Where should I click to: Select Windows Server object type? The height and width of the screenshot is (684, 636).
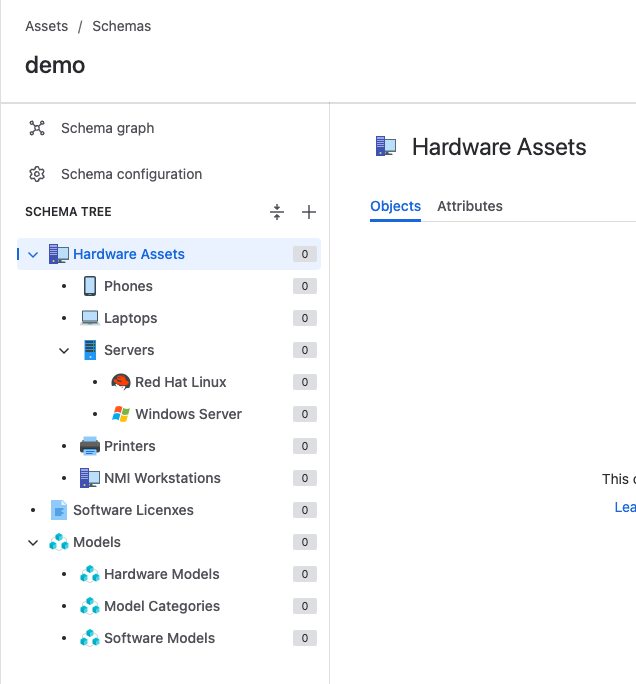point(188,414)
